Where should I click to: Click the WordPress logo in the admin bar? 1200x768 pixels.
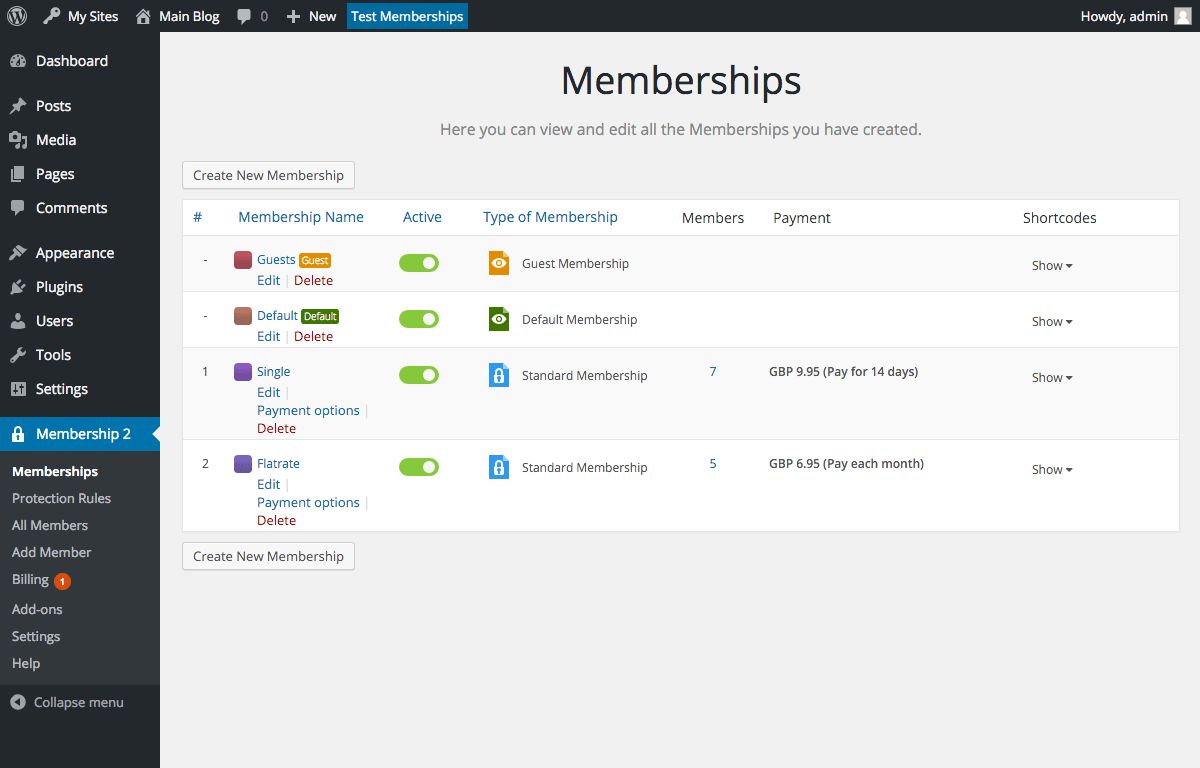click(x=16, y=15)
